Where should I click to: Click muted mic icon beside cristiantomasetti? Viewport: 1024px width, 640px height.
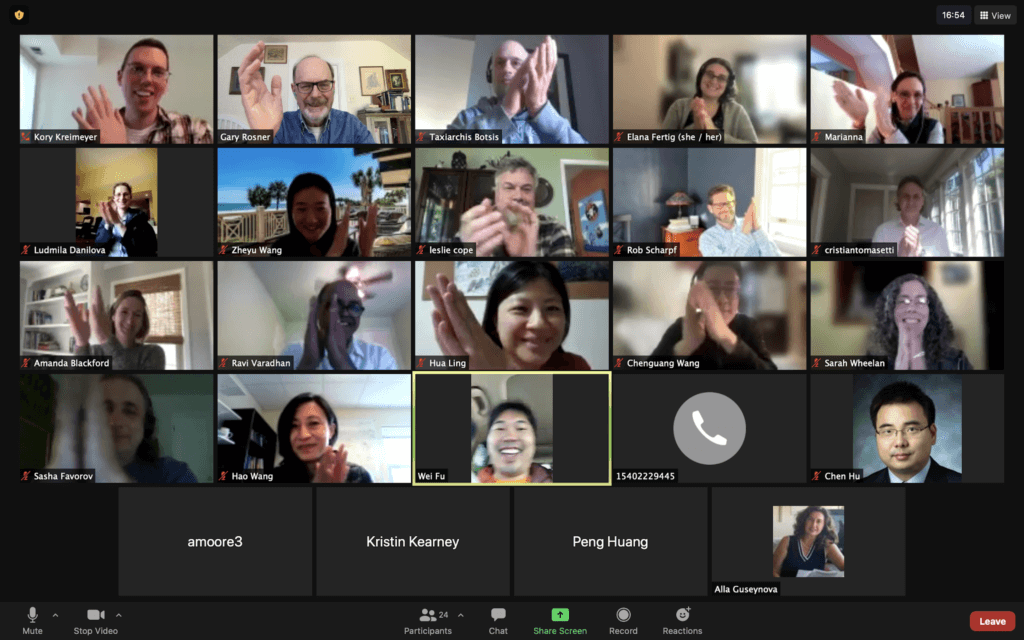click(816, 250)
